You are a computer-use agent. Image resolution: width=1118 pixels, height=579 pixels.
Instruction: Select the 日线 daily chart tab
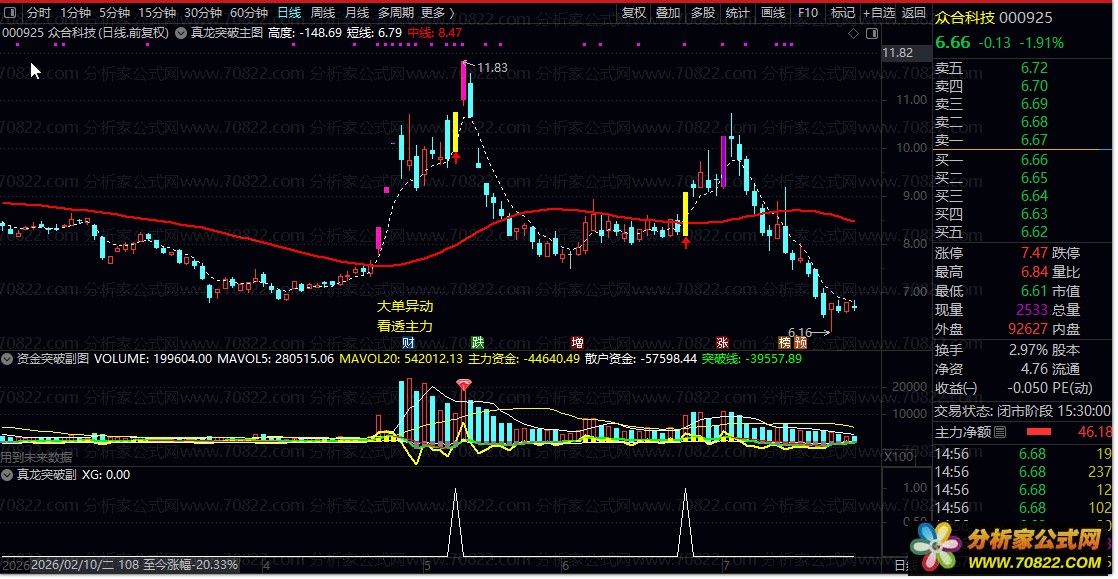pos(289,12)
